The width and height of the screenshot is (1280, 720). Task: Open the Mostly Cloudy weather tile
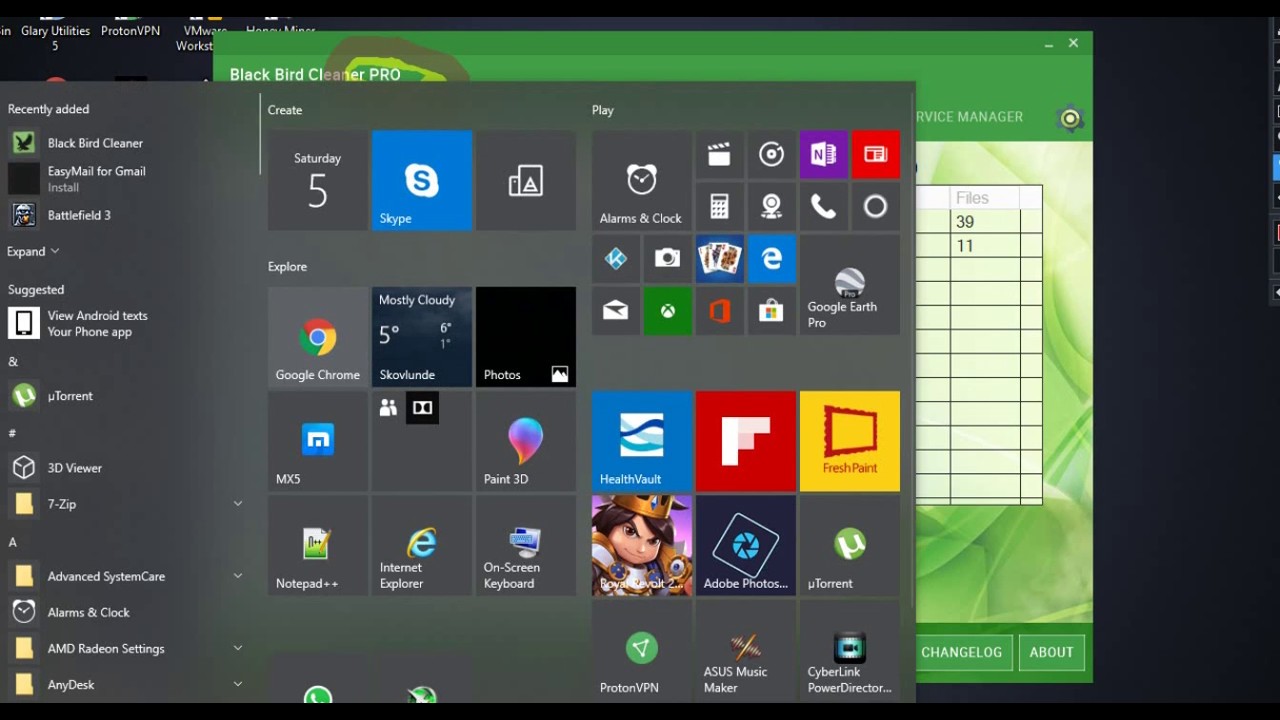421,337
